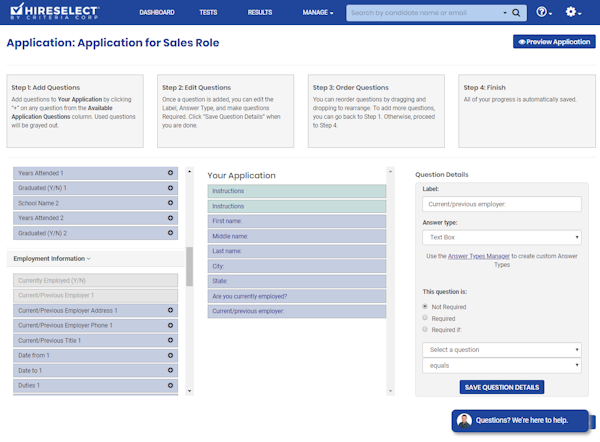Go to the Tests menu item
The width and height of the screenshot is (600, 442).
[209, 13]
